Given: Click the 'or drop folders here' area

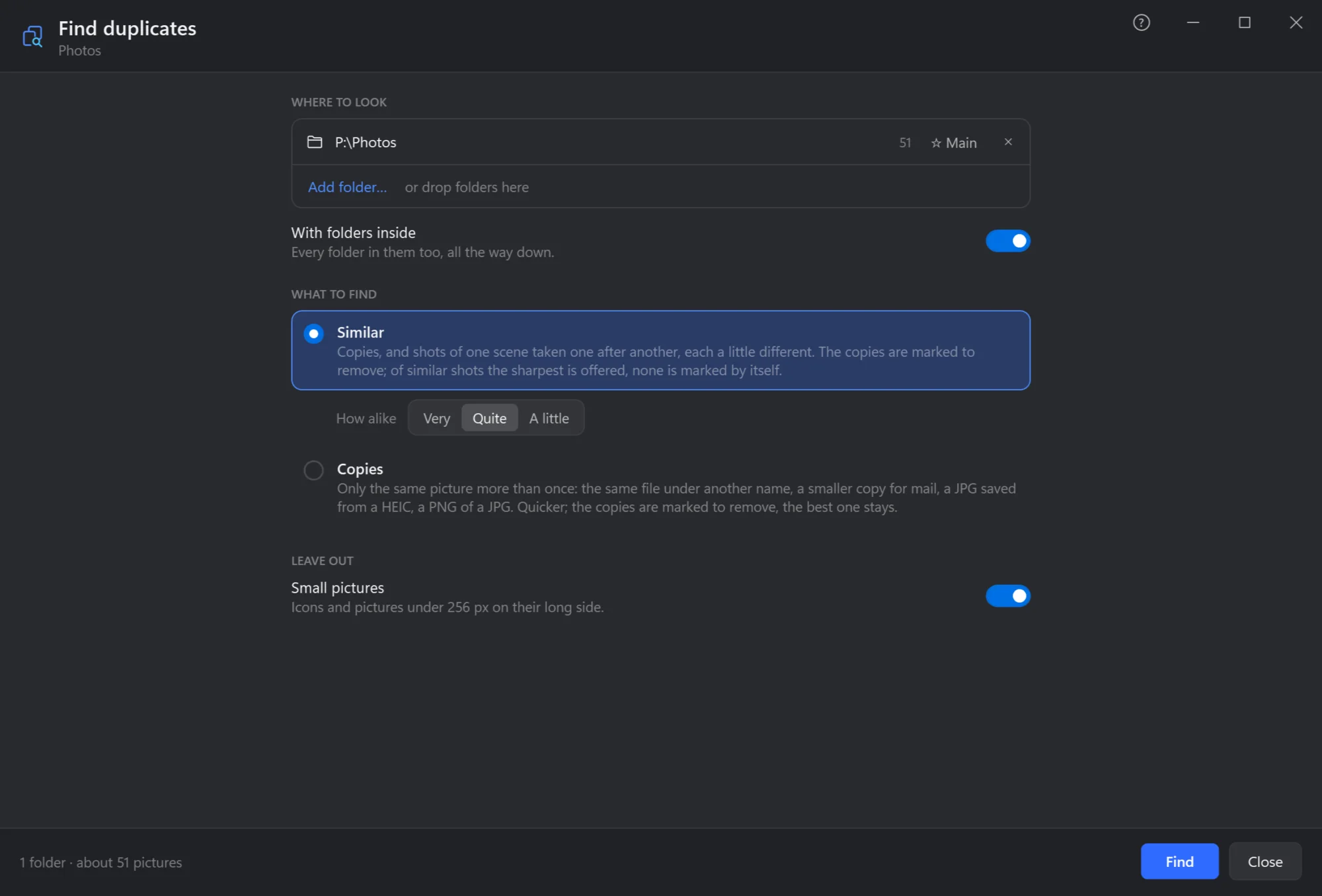Looking at the screenshot, I should pos(467,187).
